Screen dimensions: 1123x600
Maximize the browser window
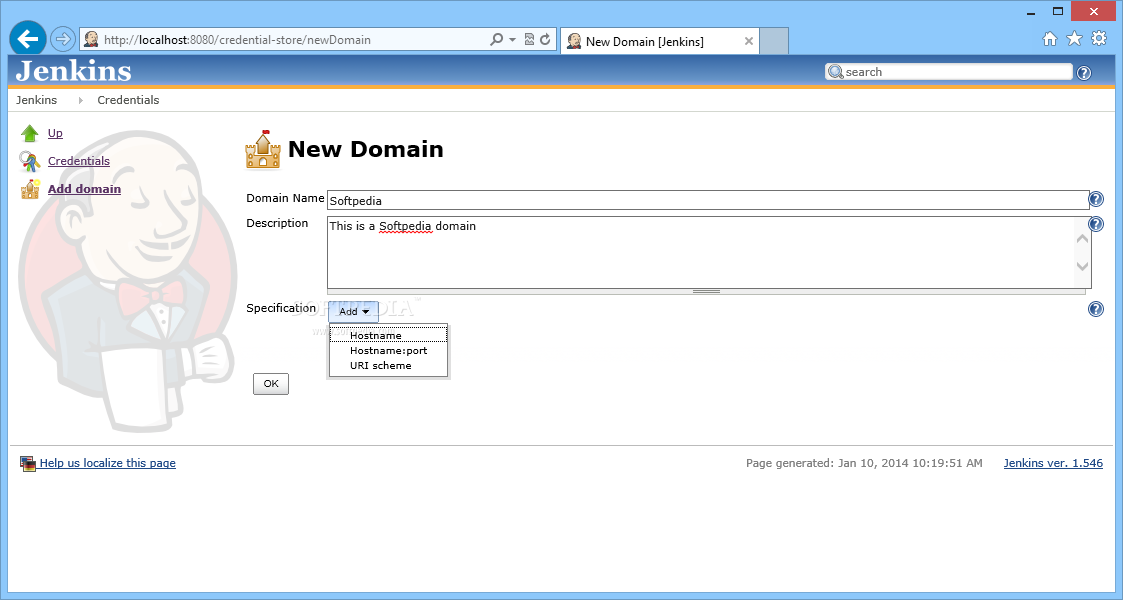click(1058, 11)
